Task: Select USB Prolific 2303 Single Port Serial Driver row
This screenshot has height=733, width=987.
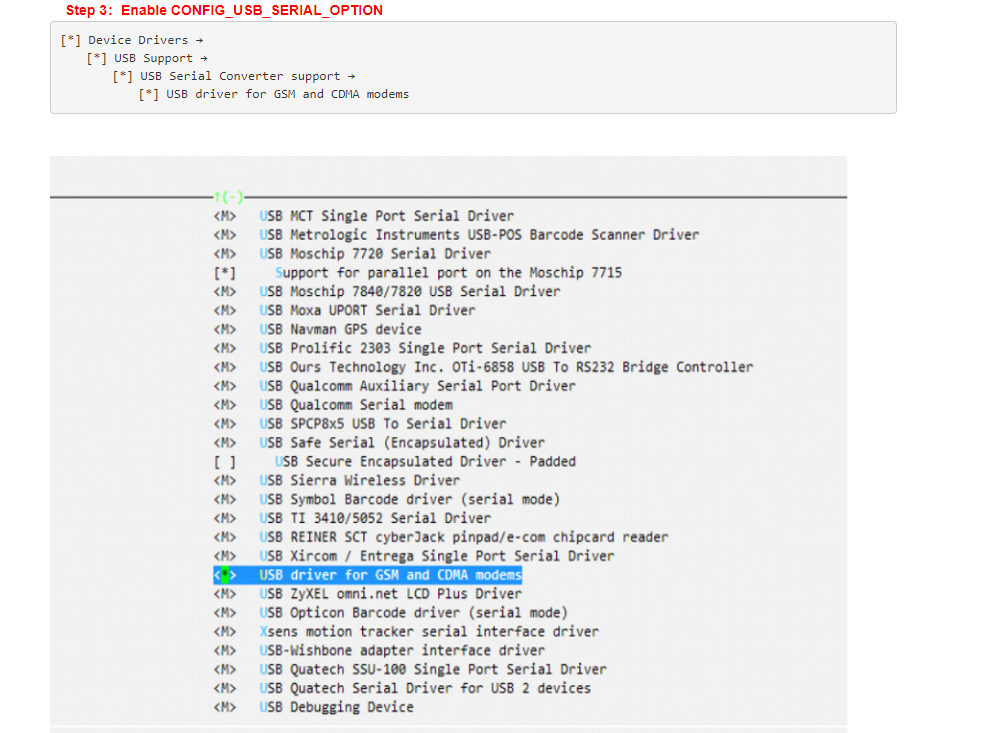Action: (x=402, y=348)
